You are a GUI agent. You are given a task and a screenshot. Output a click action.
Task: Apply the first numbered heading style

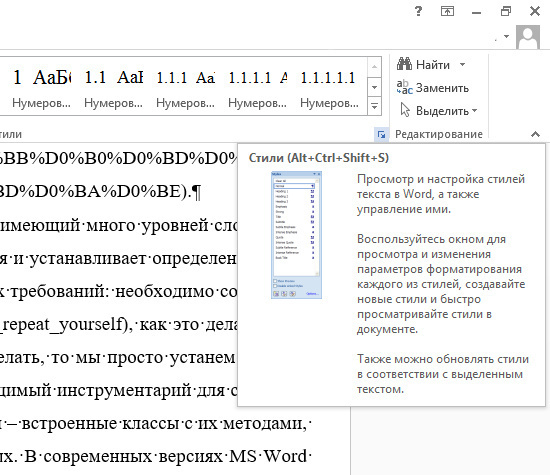41,86
